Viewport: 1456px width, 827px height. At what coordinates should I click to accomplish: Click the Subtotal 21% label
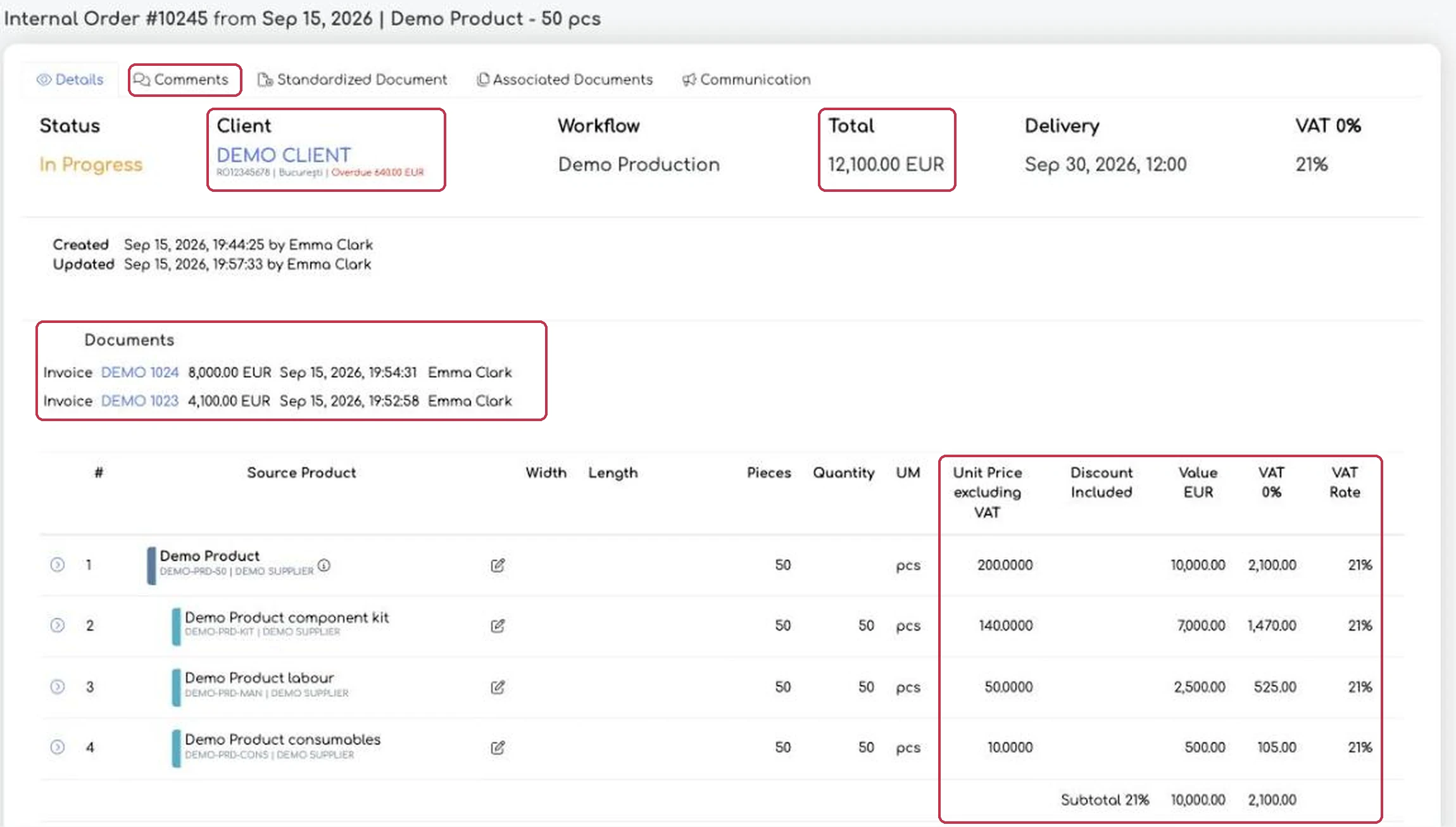tap(1105, 800)
